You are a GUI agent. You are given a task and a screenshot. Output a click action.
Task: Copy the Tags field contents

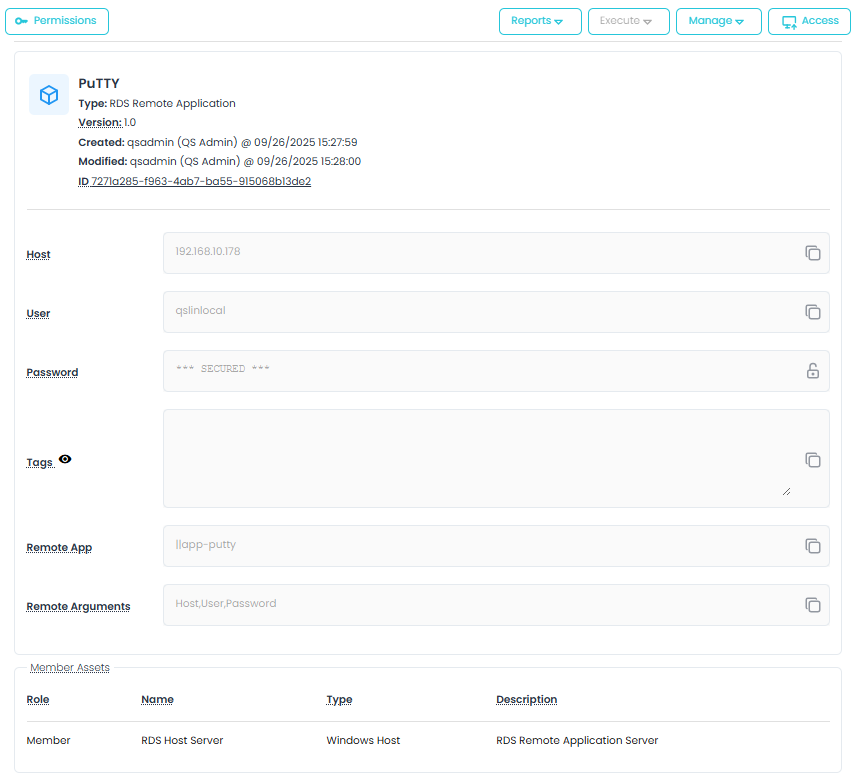click(x=813, y=460)
